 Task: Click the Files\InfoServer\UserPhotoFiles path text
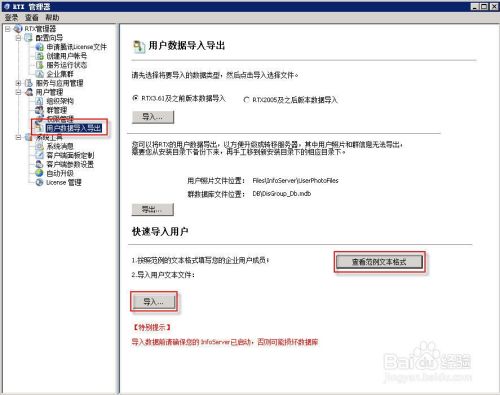(x=295, y=180)
